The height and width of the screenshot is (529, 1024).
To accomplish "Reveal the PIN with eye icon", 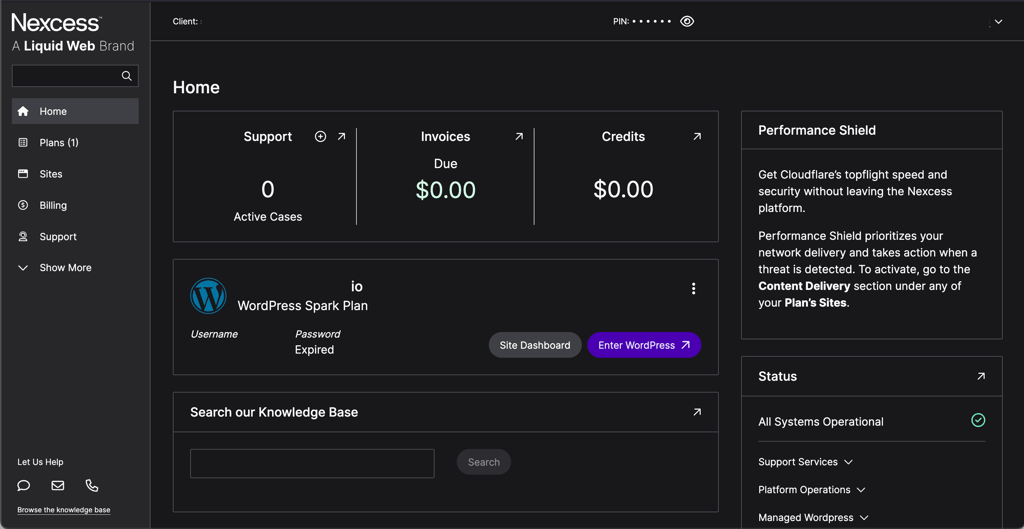I will [686, 22].
